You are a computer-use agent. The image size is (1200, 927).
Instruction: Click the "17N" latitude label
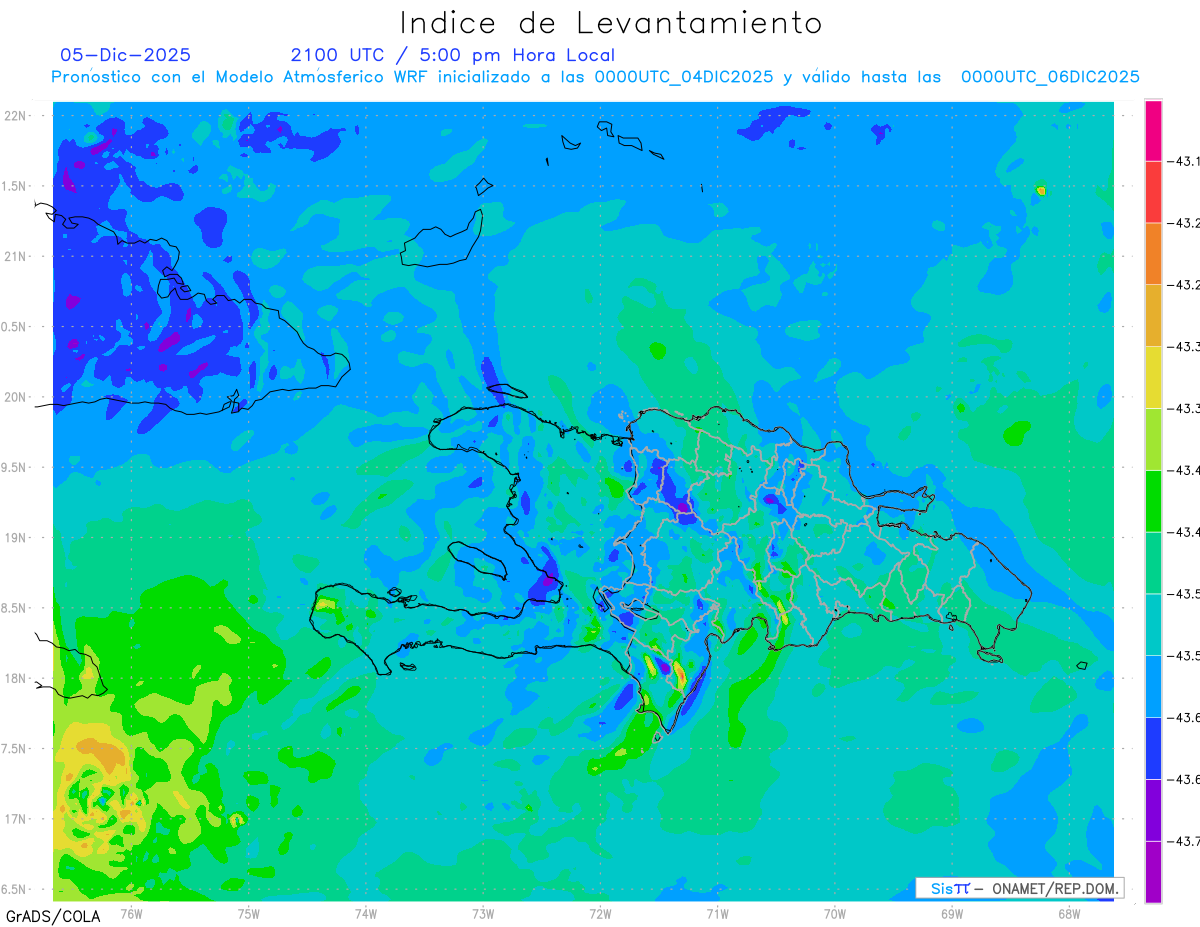pos(16,819)
